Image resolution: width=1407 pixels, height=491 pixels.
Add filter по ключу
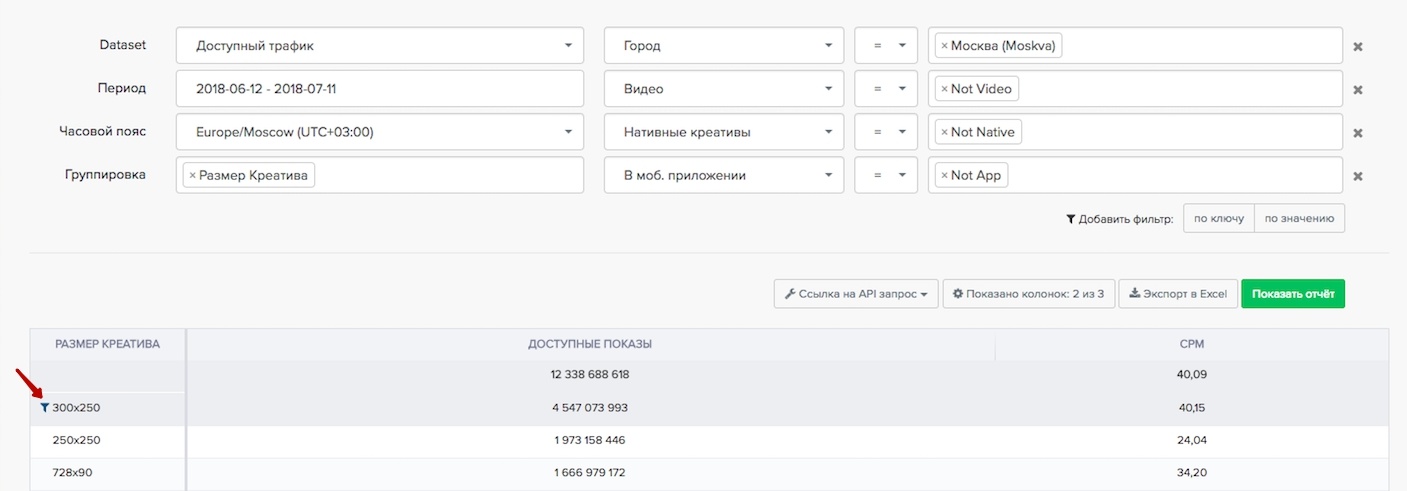[x=1218, y=218]
